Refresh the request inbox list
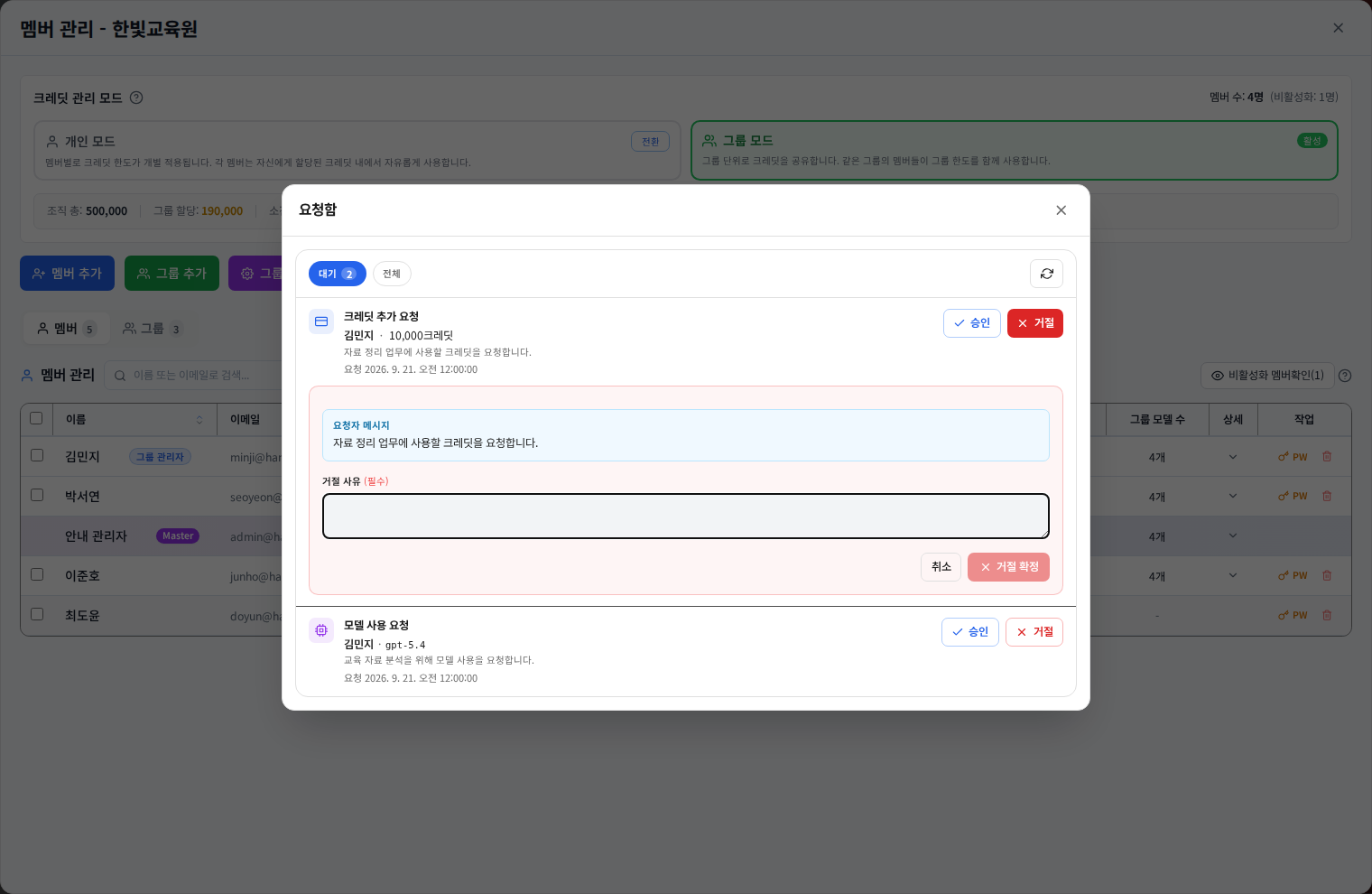1372x894 pixels. (1046, 274)
